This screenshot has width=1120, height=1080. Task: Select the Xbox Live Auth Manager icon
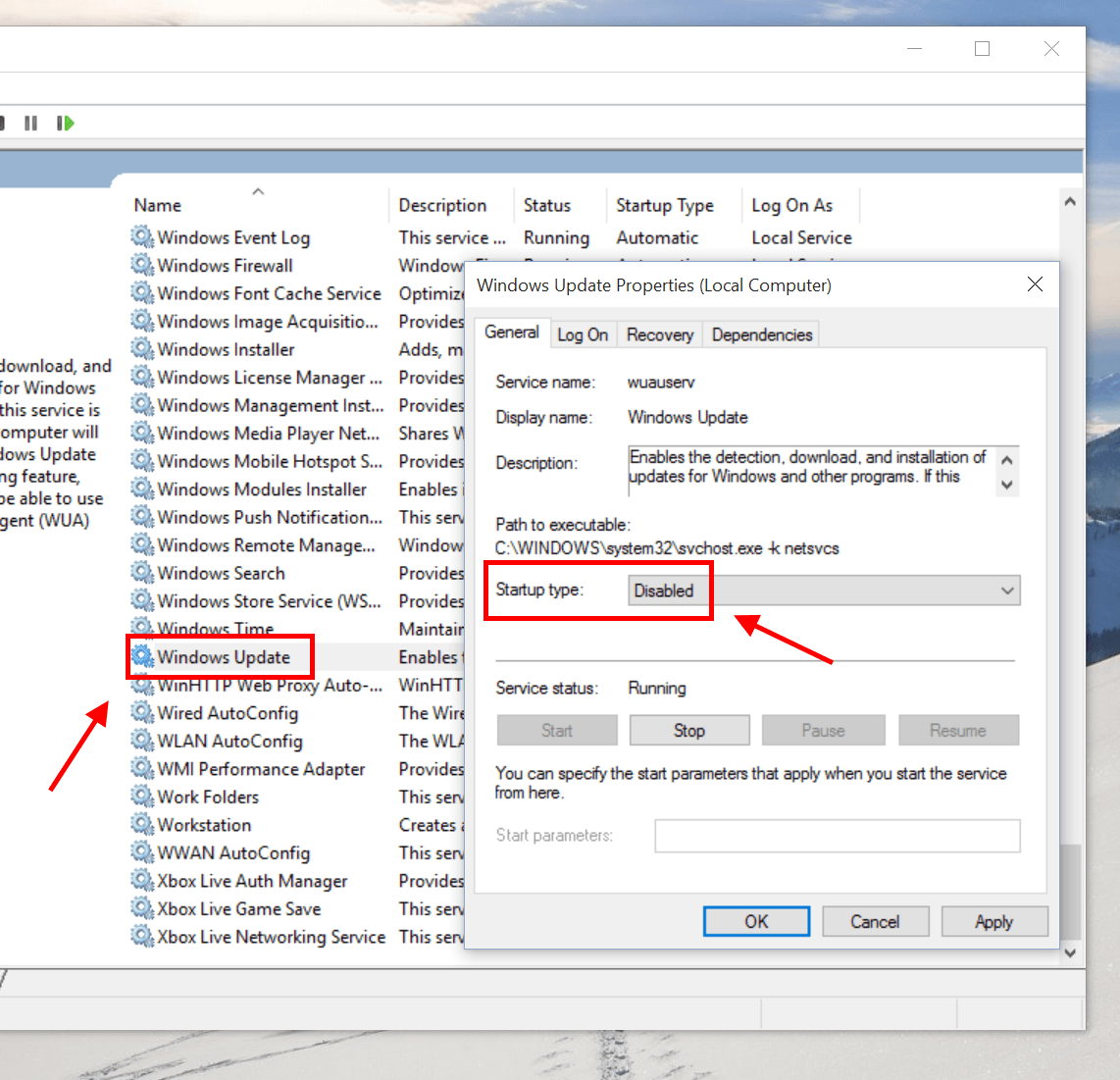coord(143,880)
